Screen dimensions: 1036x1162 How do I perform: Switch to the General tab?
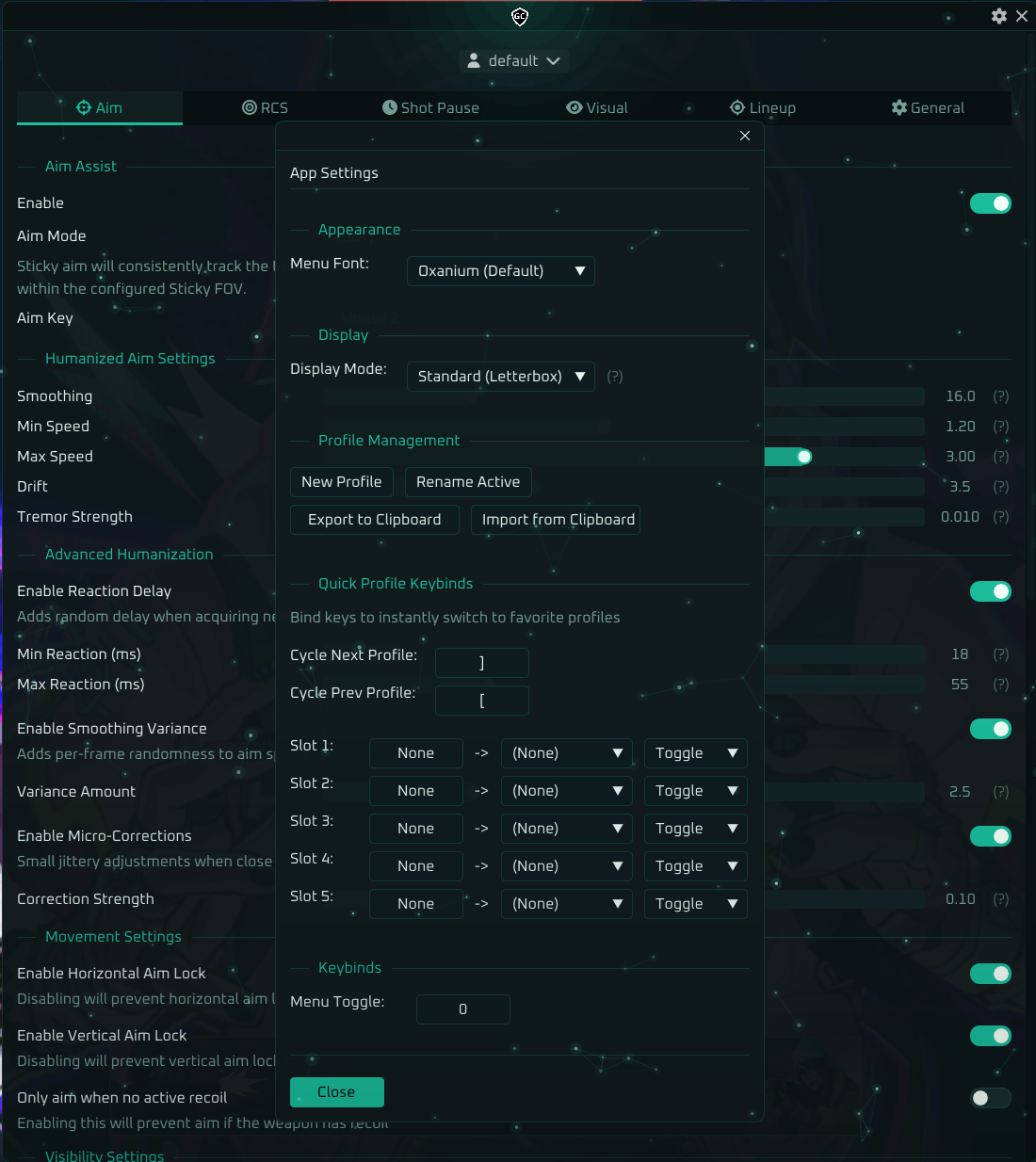(929, 107)
